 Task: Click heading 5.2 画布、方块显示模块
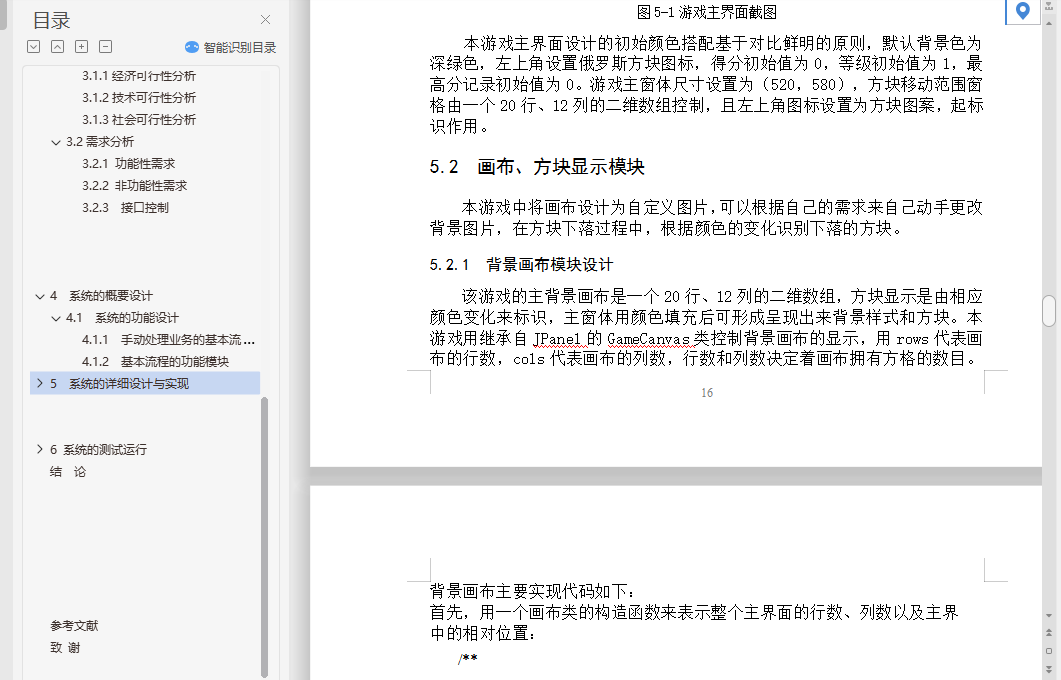point(537,166)
